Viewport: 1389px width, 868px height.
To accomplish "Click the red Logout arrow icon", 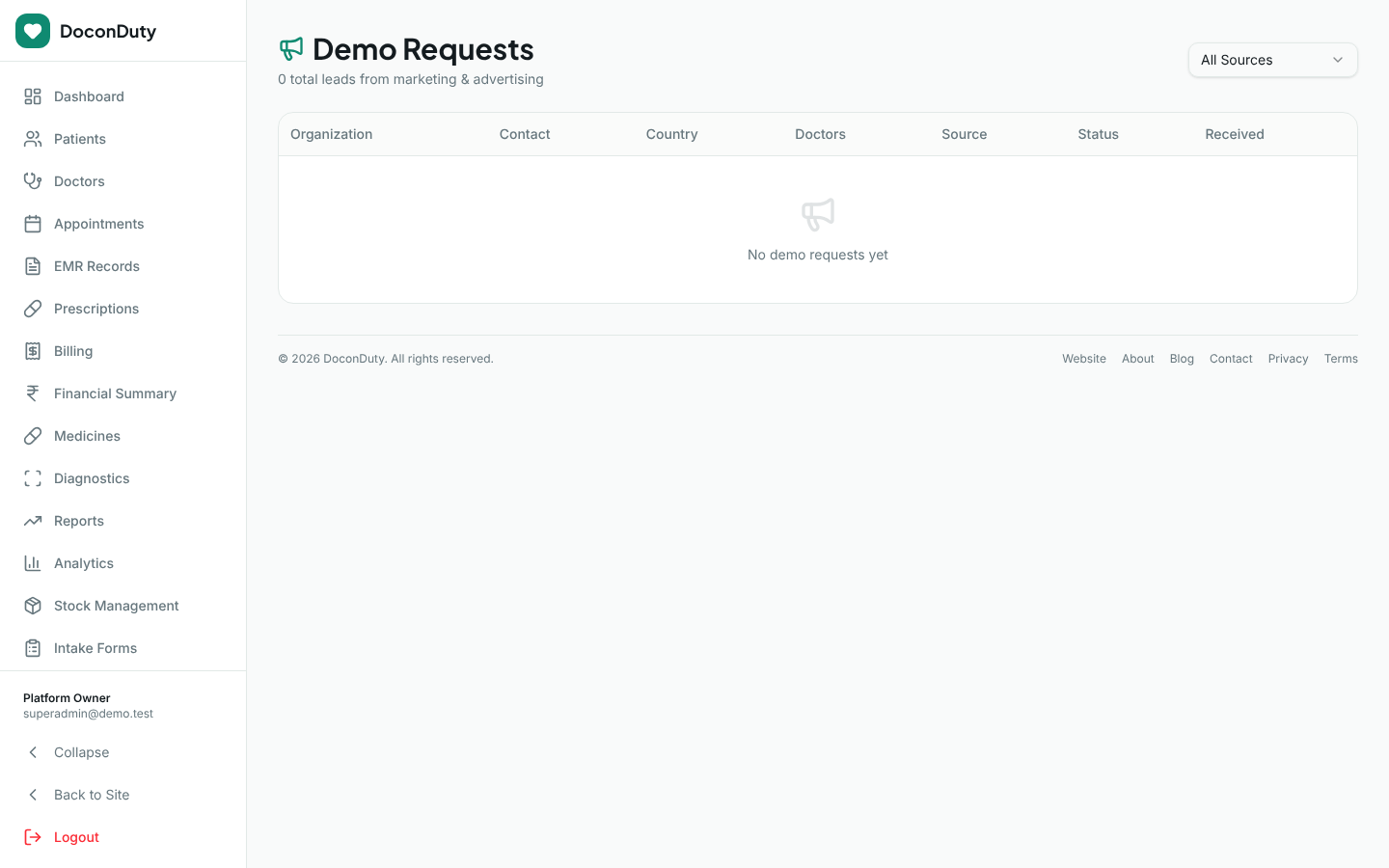I will [33, 837].
